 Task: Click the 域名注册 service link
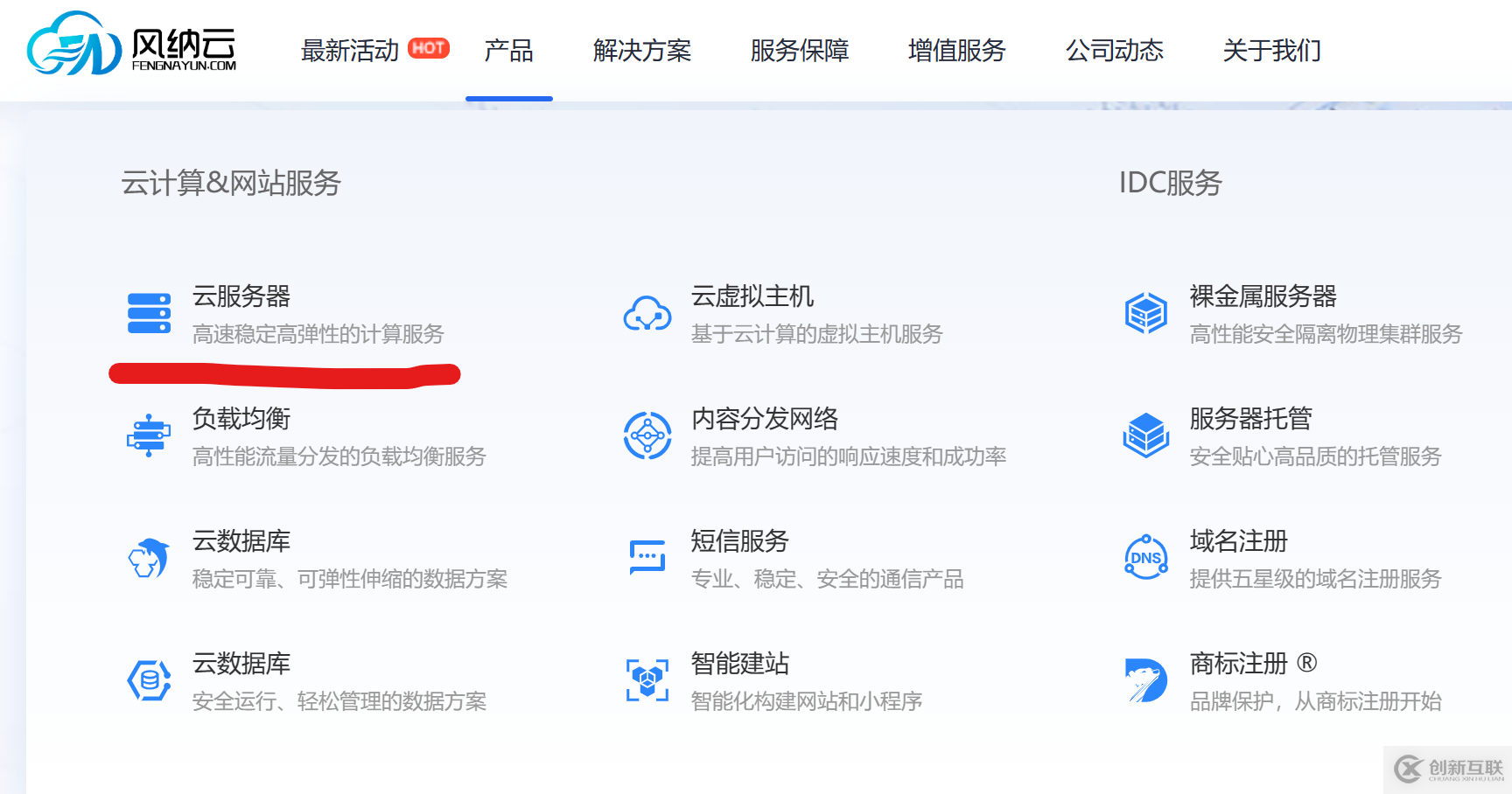[1237, 541]
